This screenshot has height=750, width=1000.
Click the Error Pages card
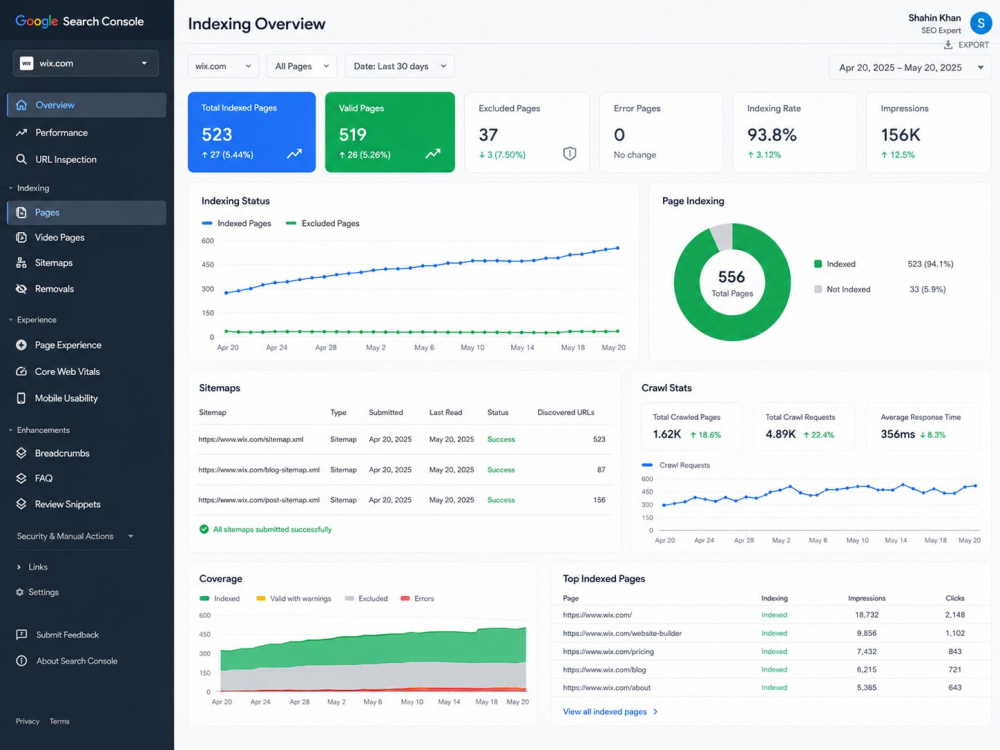661,132
